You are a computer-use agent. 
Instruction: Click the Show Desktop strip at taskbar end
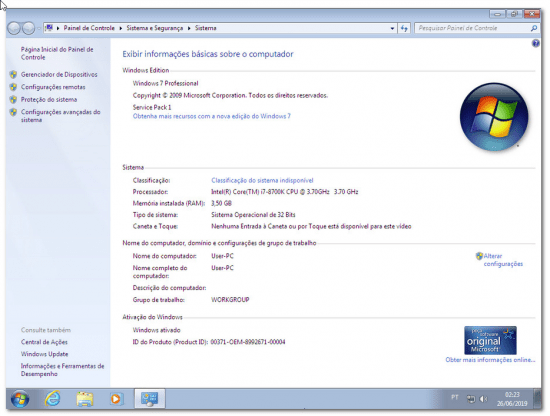[537, 399]
